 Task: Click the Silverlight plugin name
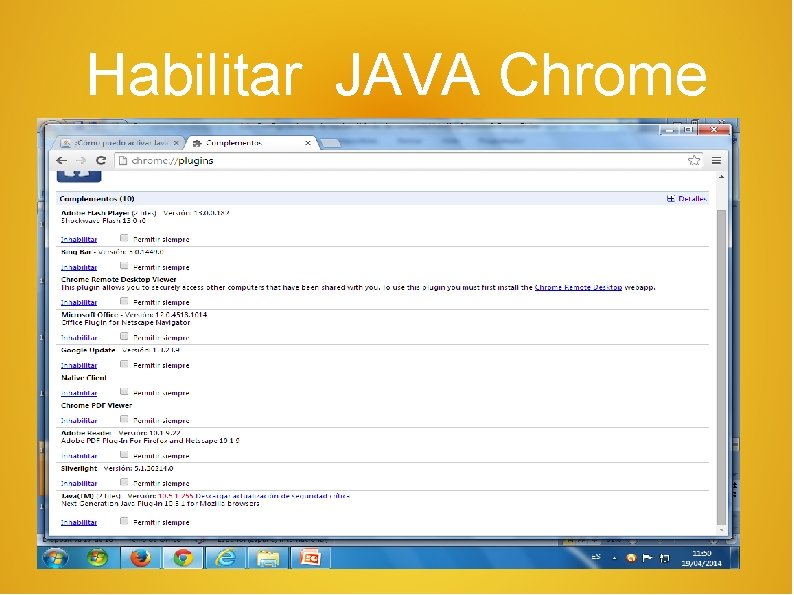tap(79, 469)
